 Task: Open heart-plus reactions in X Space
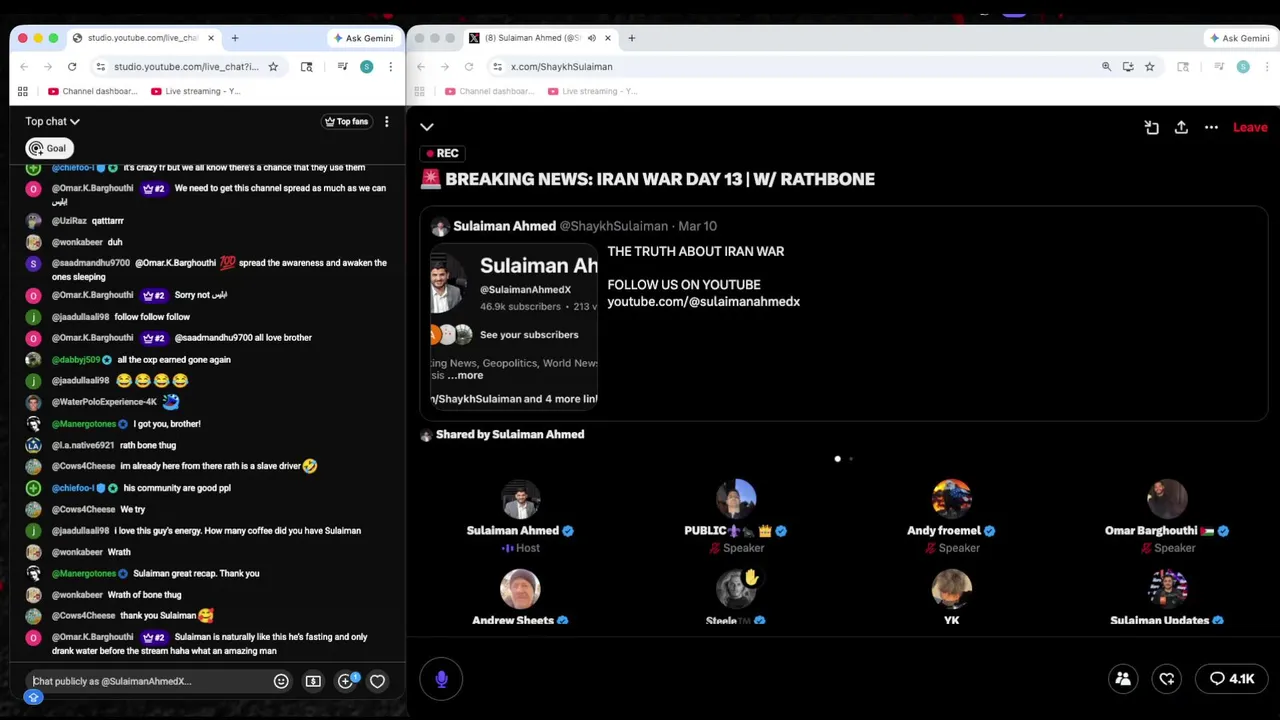[x=1167, y=679]
